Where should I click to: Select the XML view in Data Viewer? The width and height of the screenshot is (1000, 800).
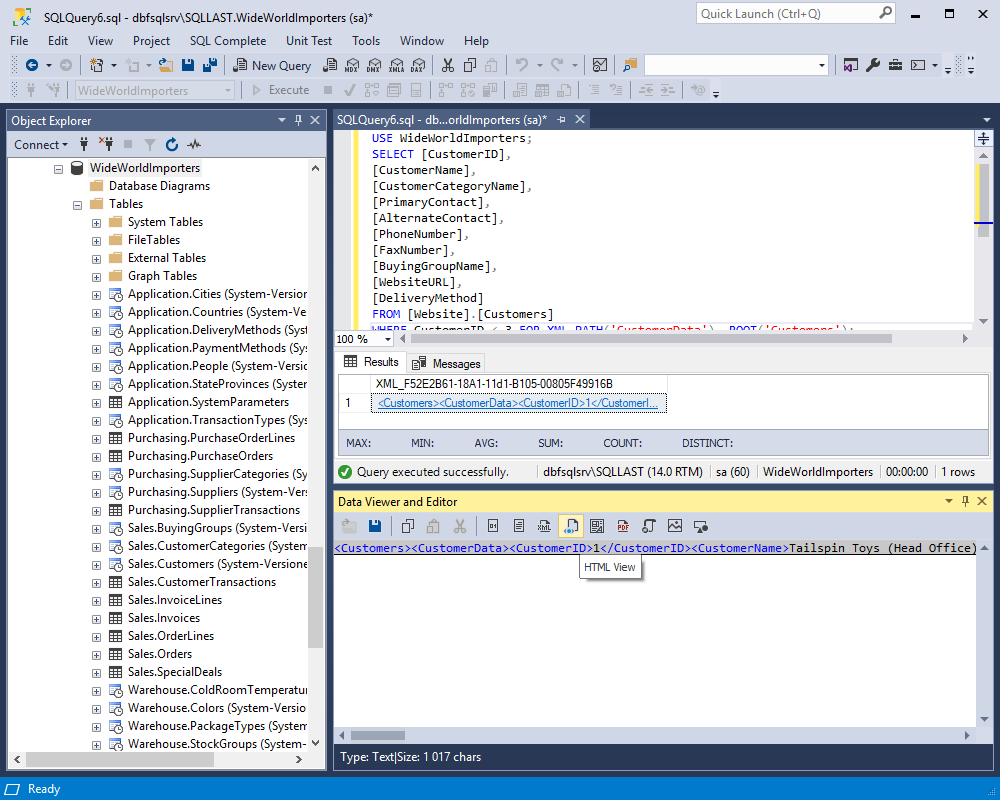(543, 525)
